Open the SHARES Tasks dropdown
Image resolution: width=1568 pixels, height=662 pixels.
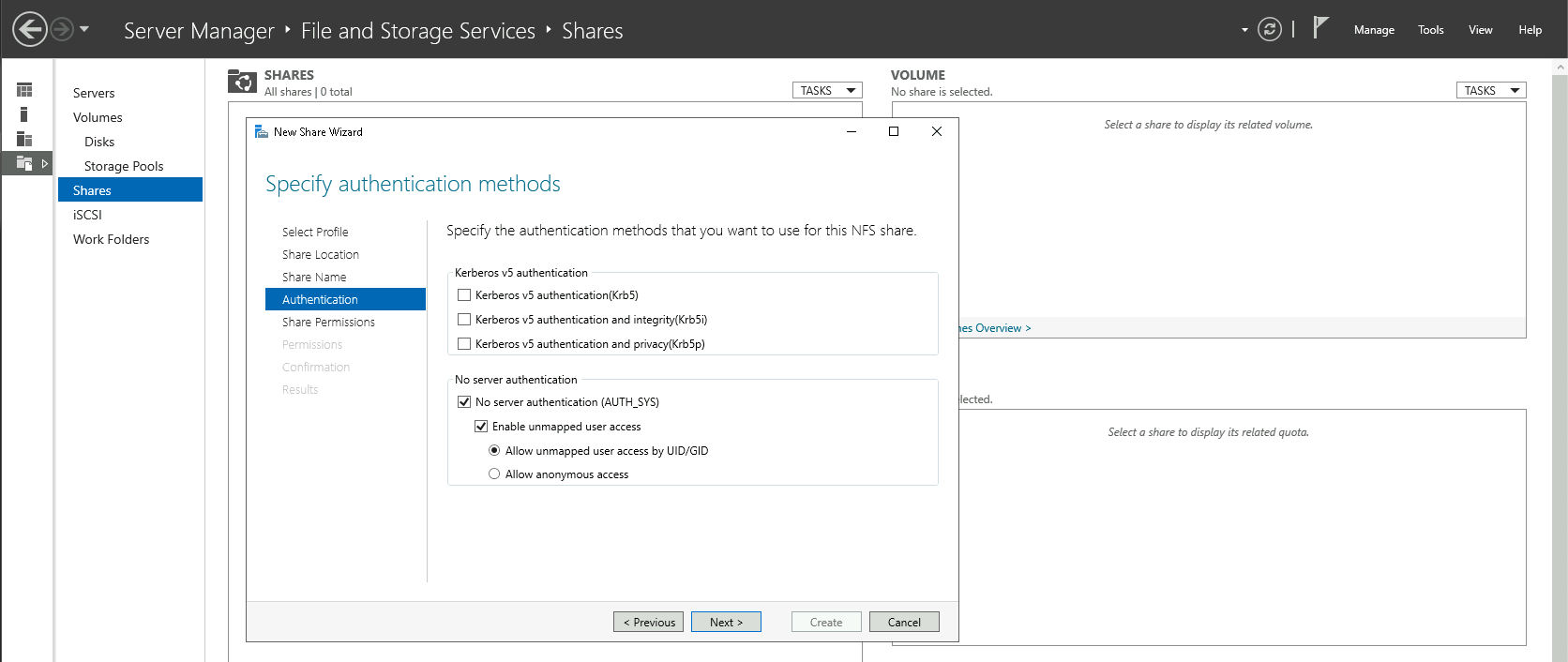(827, 91)
